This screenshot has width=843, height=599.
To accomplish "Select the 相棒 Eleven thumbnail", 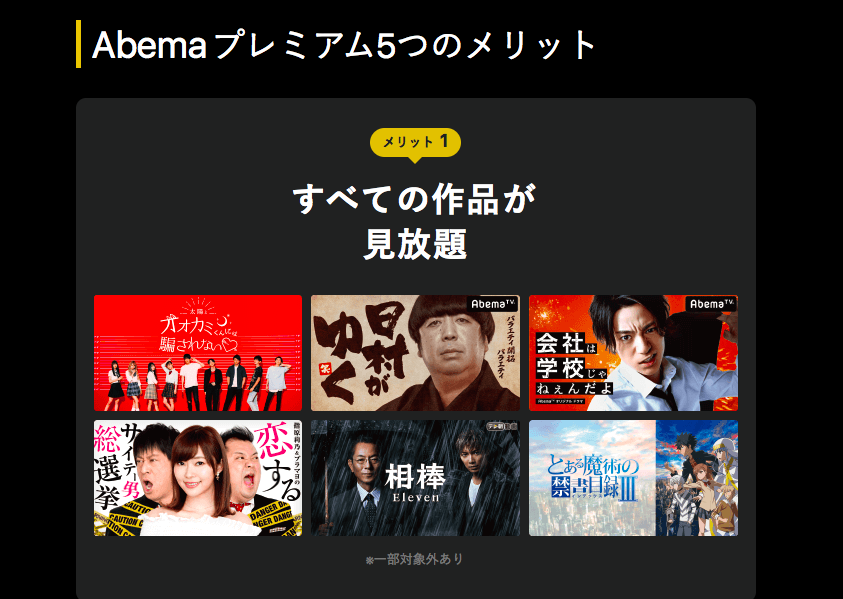I will tap(415, 478).
